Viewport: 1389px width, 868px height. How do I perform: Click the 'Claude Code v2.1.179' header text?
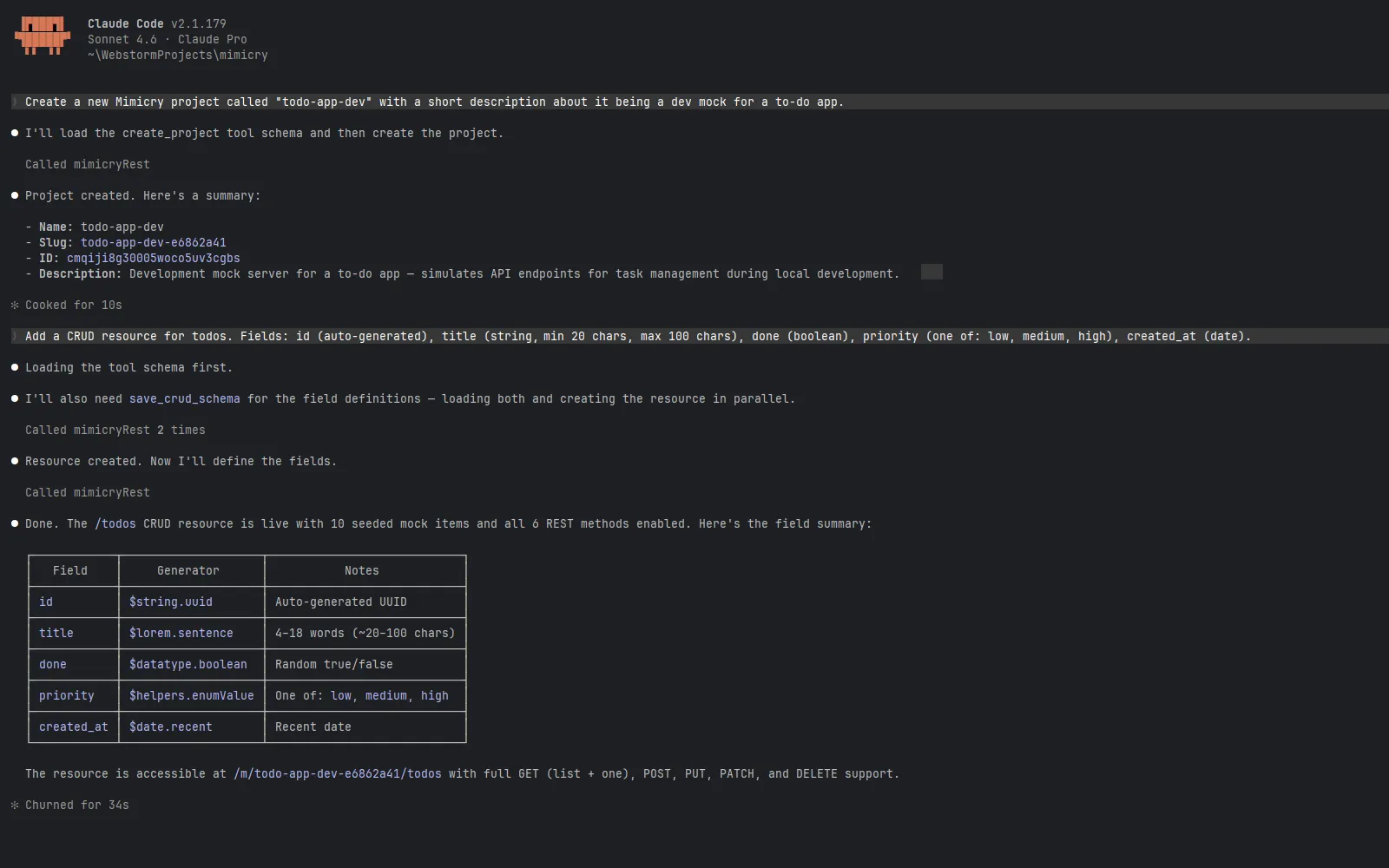157,24
